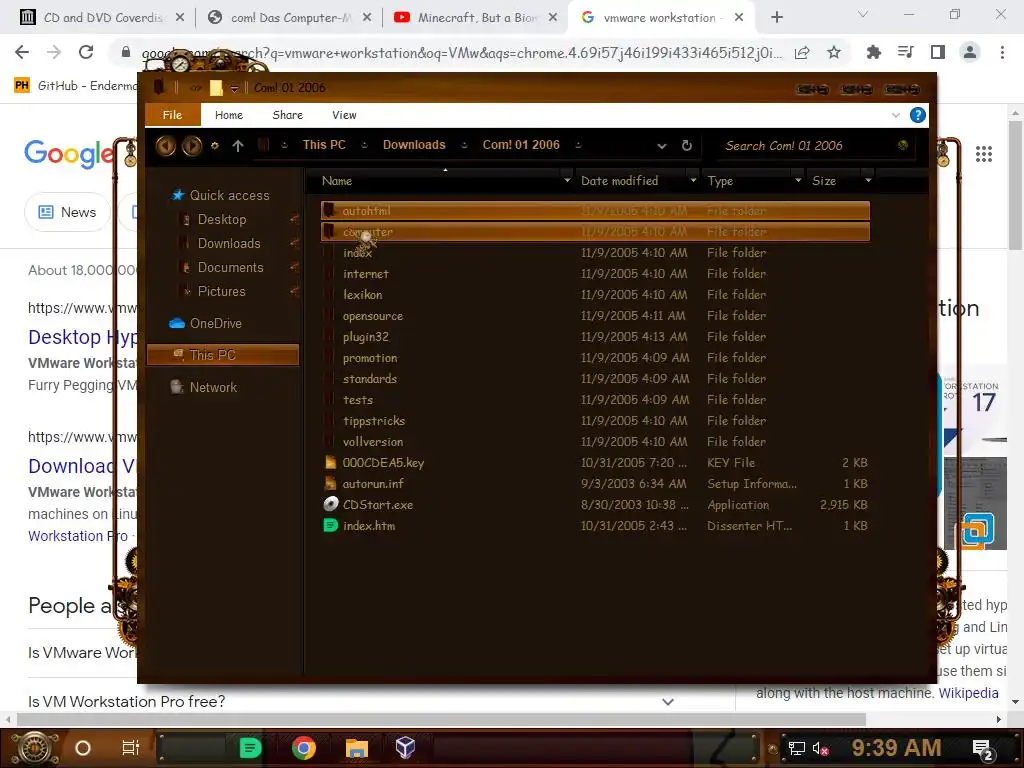Select the CDStart.exe disc icon
Viewport: 1024px width, 768px height.
click(331, 504)
